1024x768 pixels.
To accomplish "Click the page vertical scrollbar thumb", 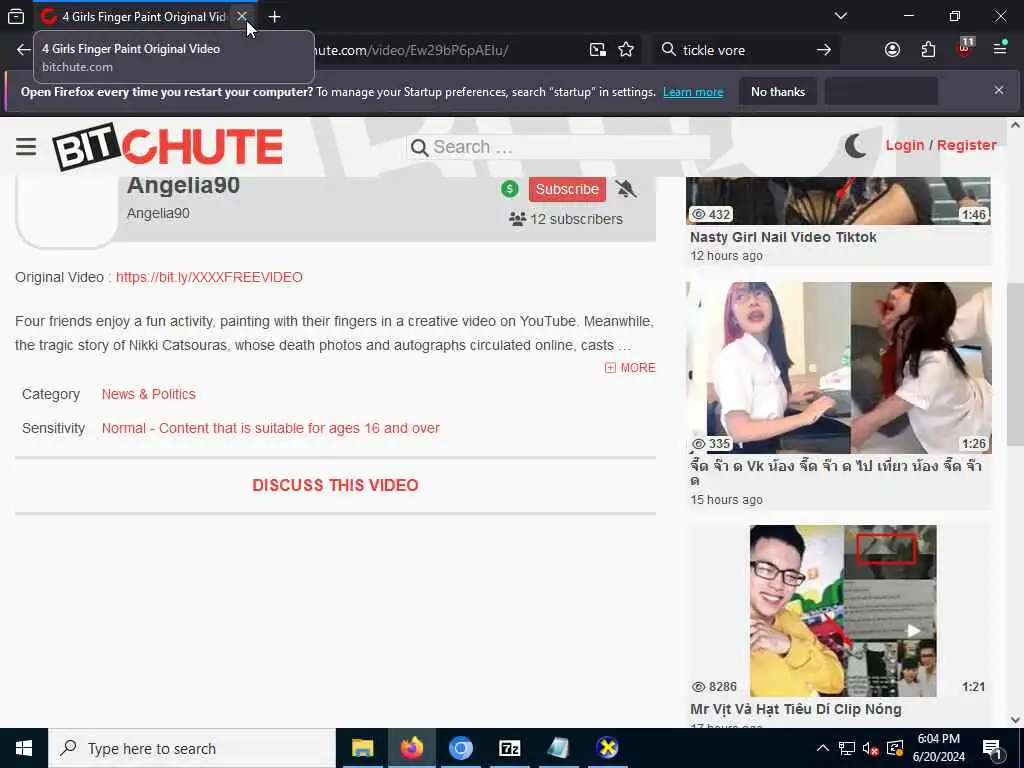I will click(1015, 364).
